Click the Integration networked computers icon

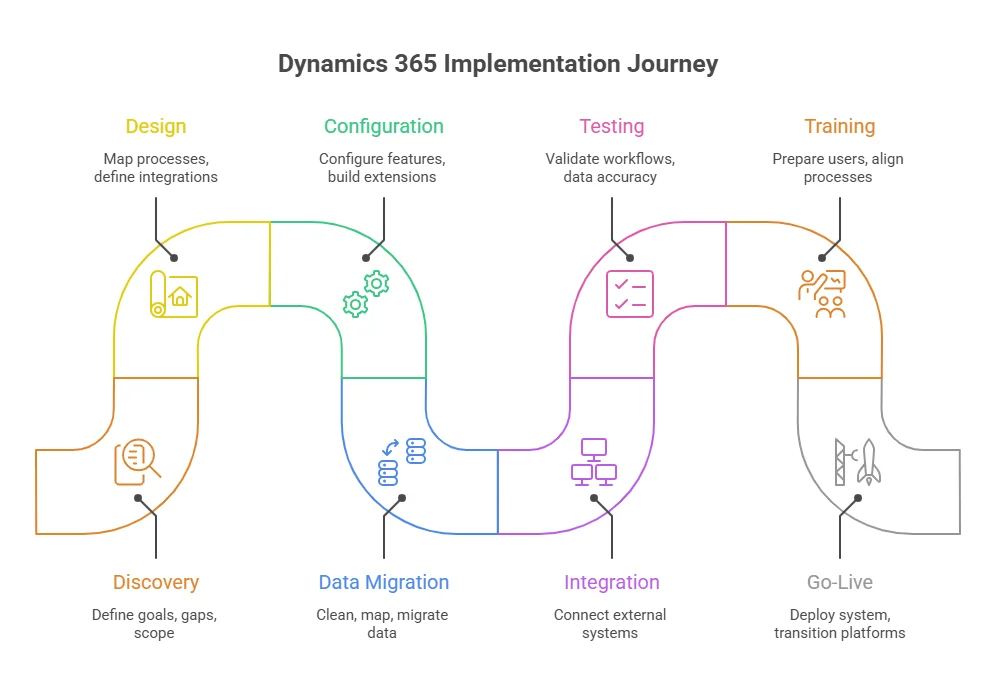(594, 462)
